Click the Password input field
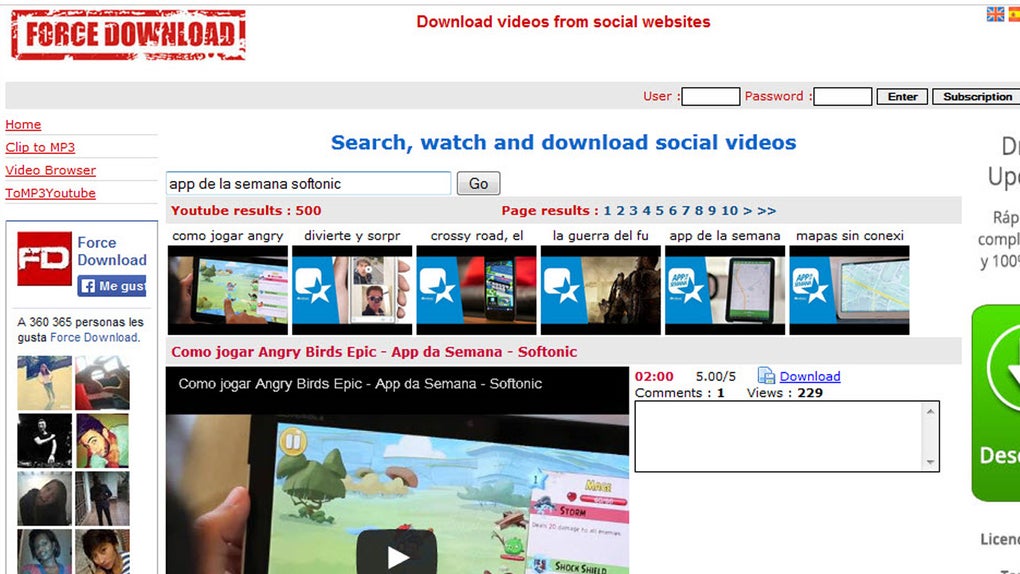Screen dimensions: 1020x574 842,96
